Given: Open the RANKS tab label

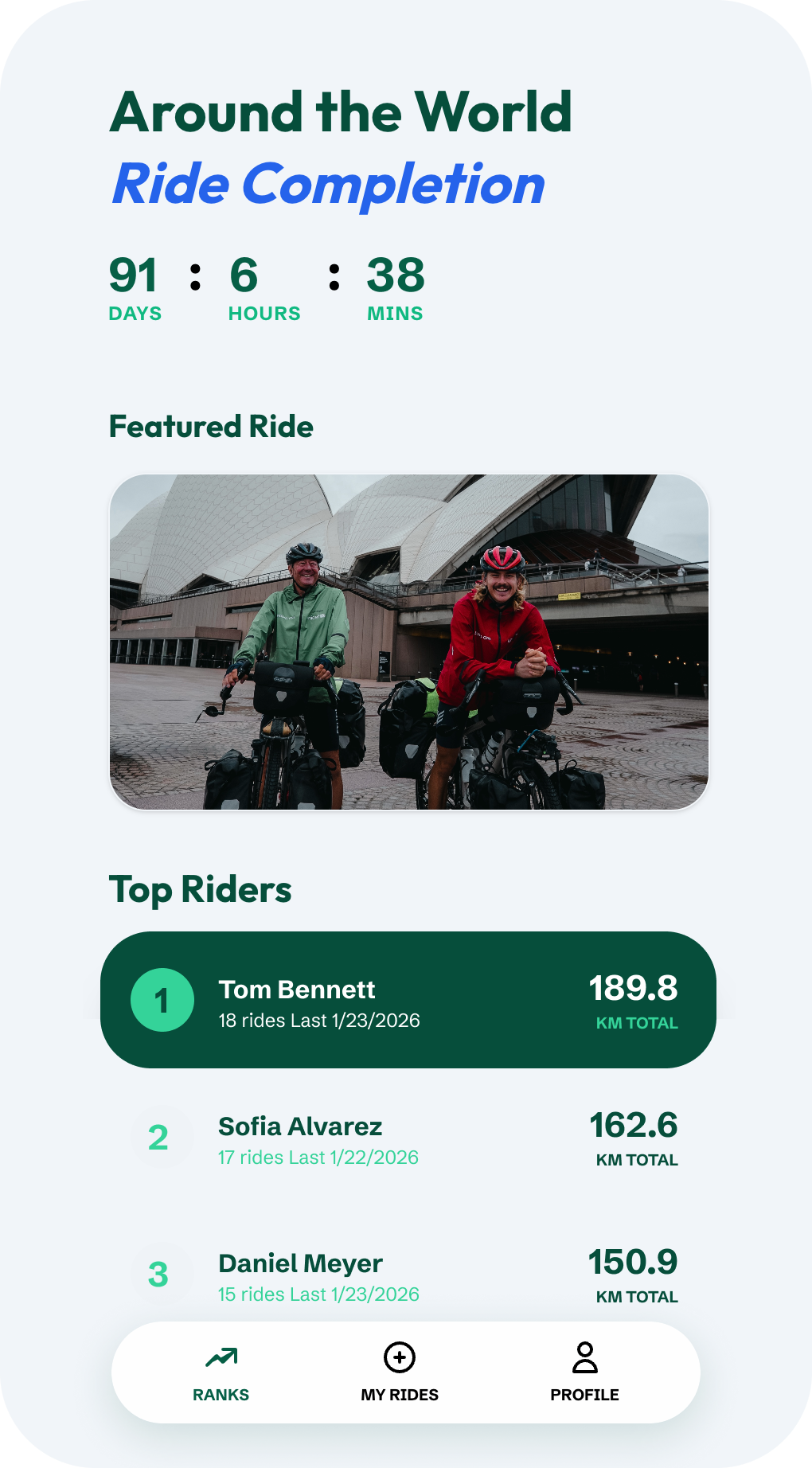Looking at the screenshot, I should [221, 1395].
